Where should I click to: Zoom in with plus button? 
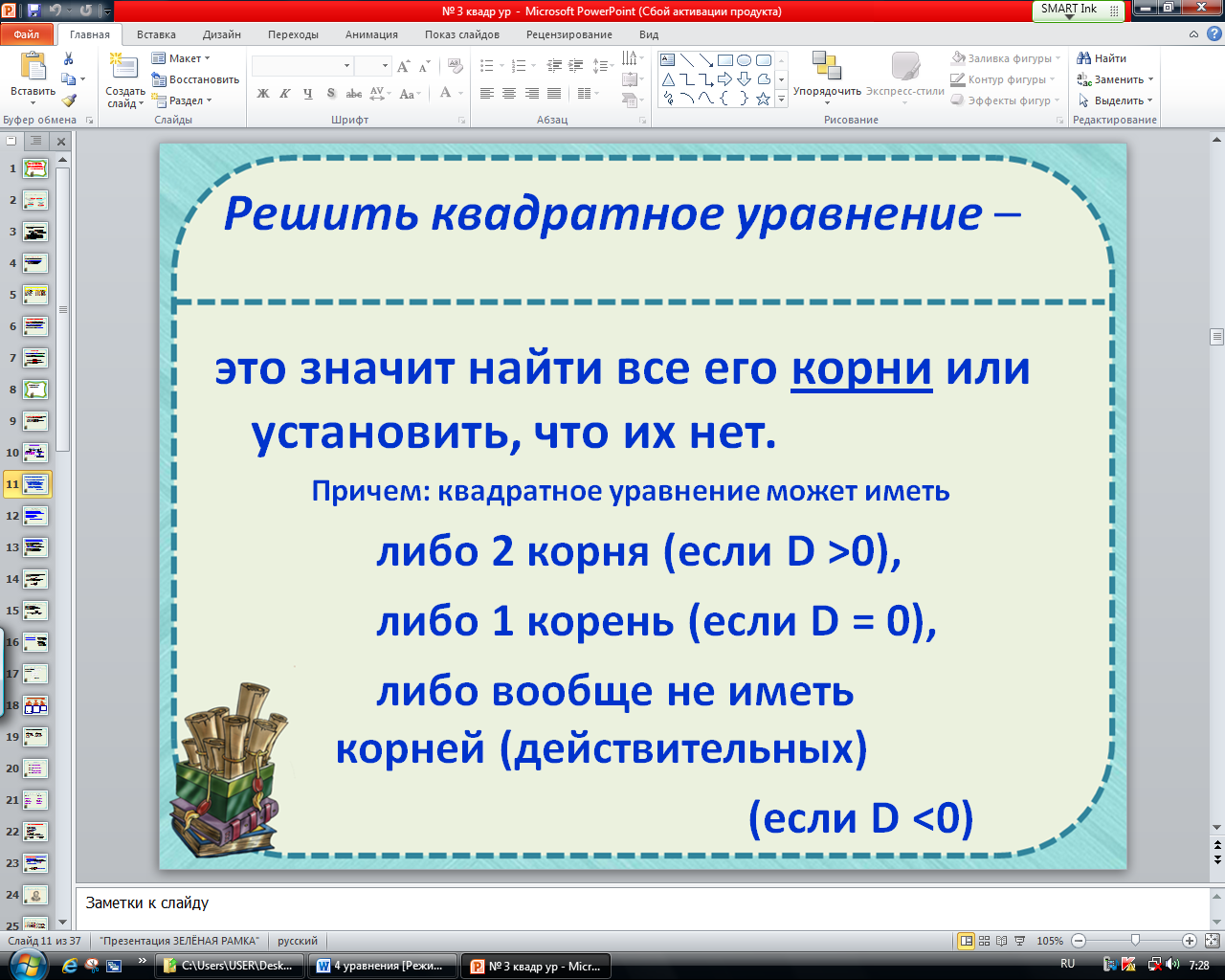point(1189,941)
